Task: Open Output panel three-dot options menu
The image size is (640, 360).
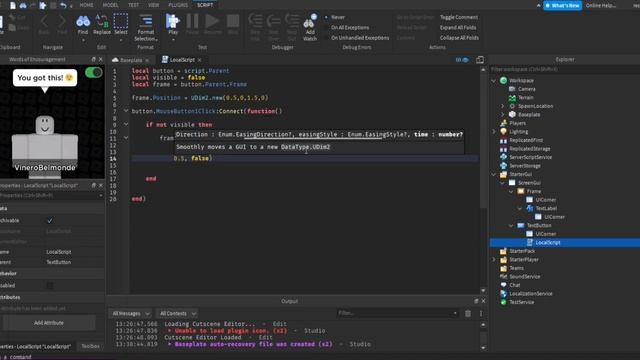Action: (x=481, y=313)
